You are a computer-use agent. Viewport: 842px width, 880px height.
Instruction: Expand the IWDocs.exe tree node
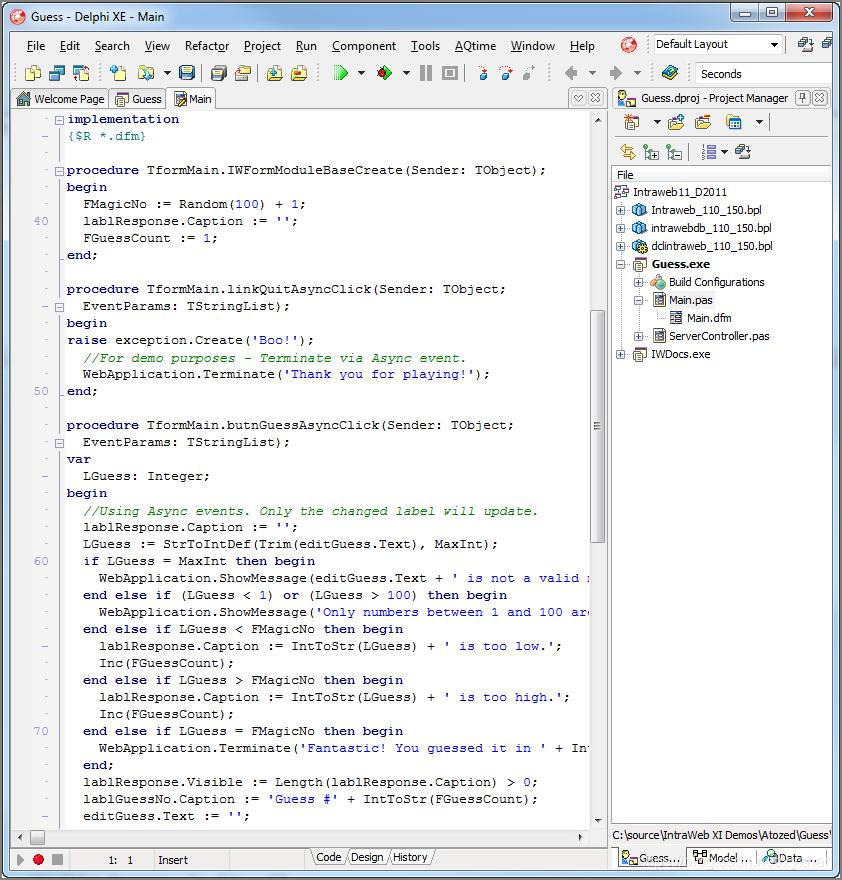pyautogui.click(x=620, y=354)
